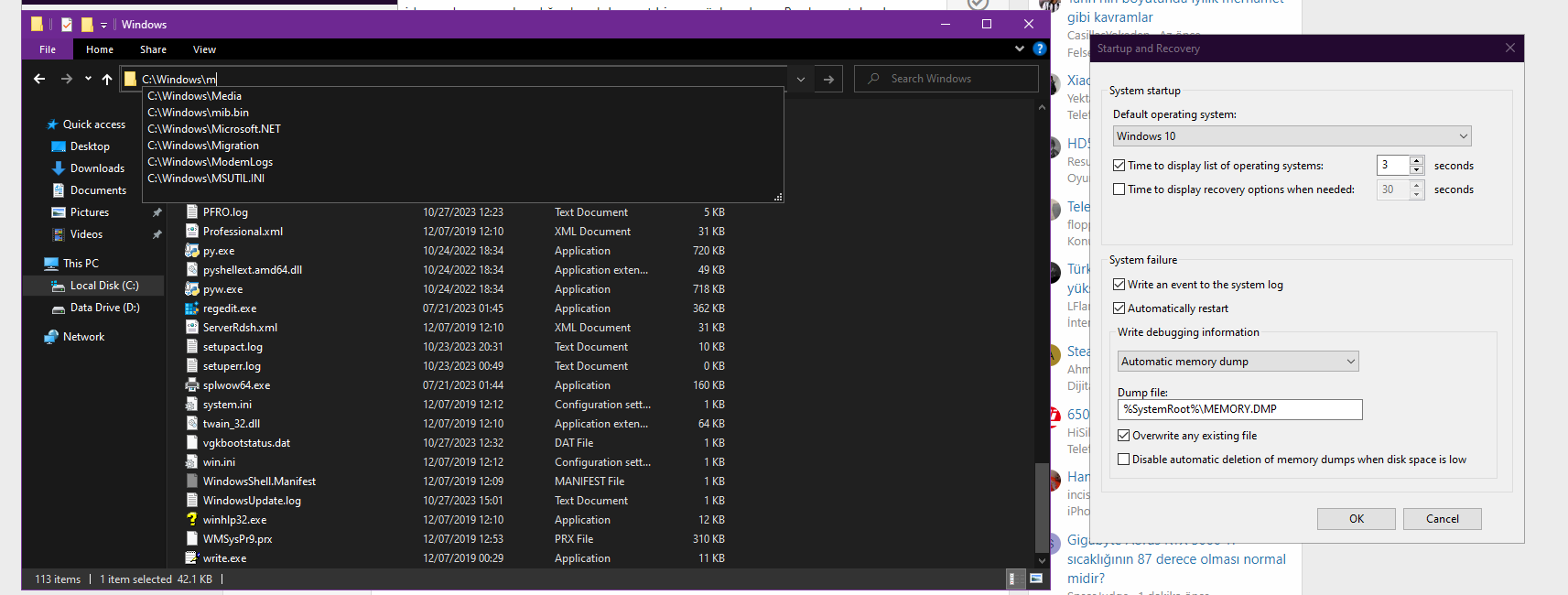Click the Data Drive (D:) drive icon
The image size is (1568, 595).
click(x=59, y=308)
